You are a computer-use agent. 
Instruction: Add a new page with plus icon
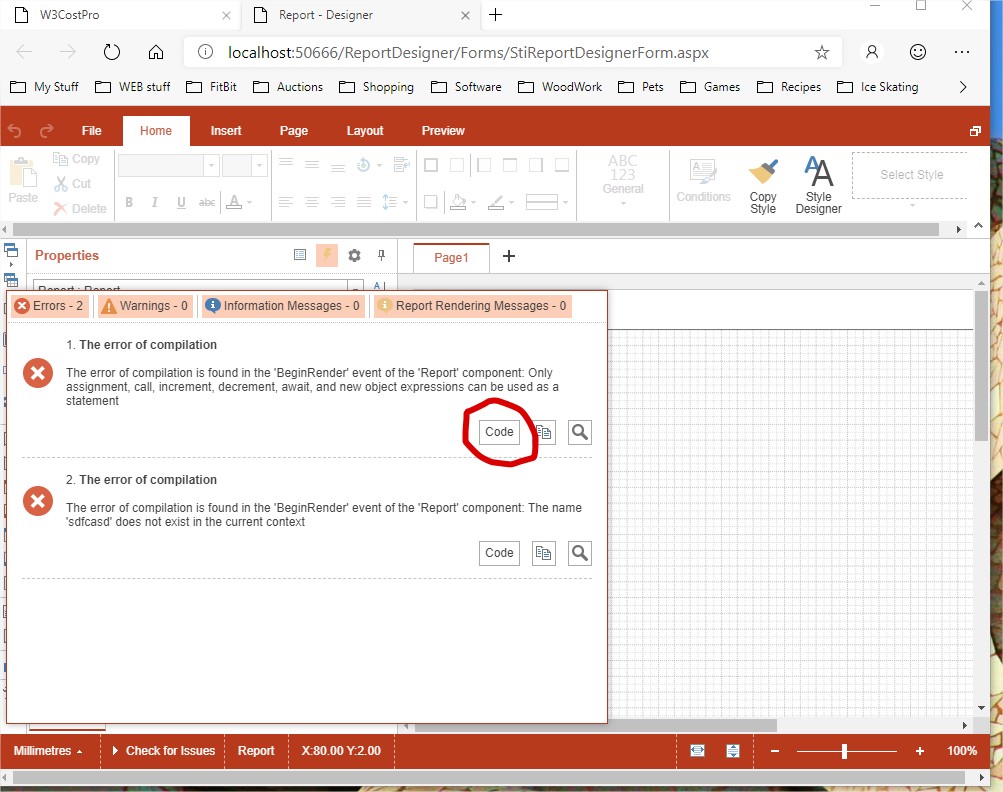click(x=509, y=257)
